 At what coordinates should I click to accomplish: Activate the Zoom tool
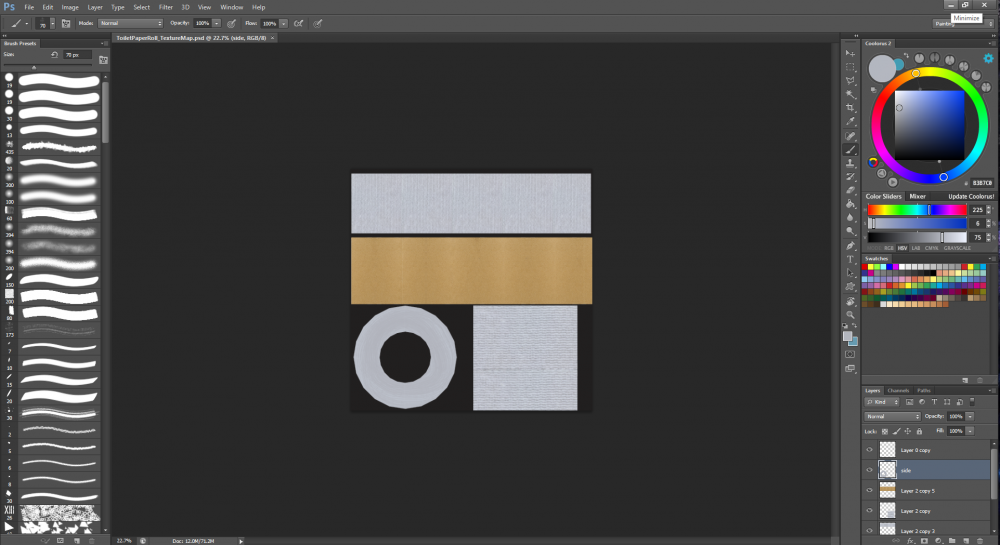pyautogui.click(x=850, y=314)
